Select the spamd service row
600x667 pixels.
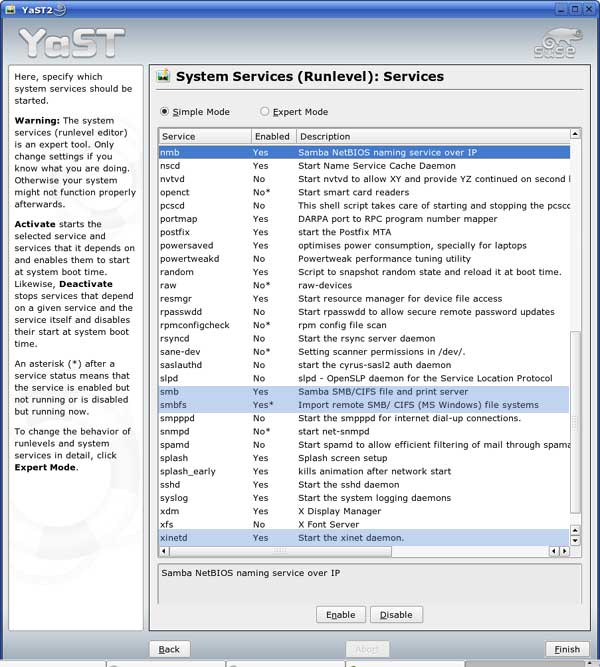(x=364, y=445)
